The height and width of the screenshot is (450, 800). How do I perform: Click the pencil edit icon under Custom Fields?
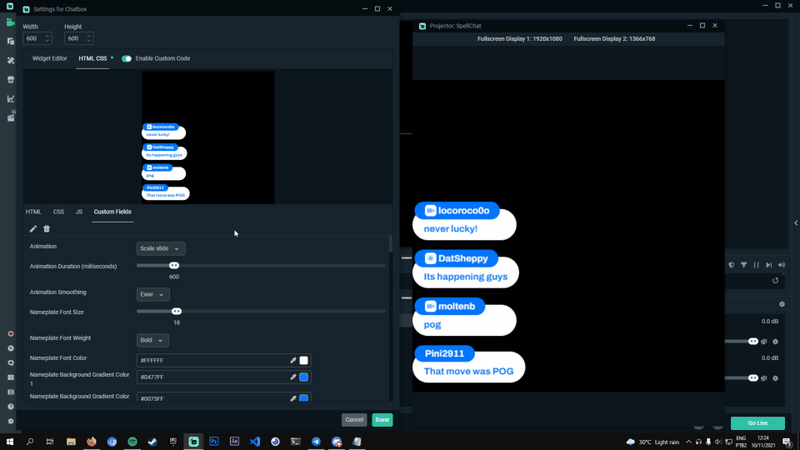pyautogui.click(x=33, y=229)
